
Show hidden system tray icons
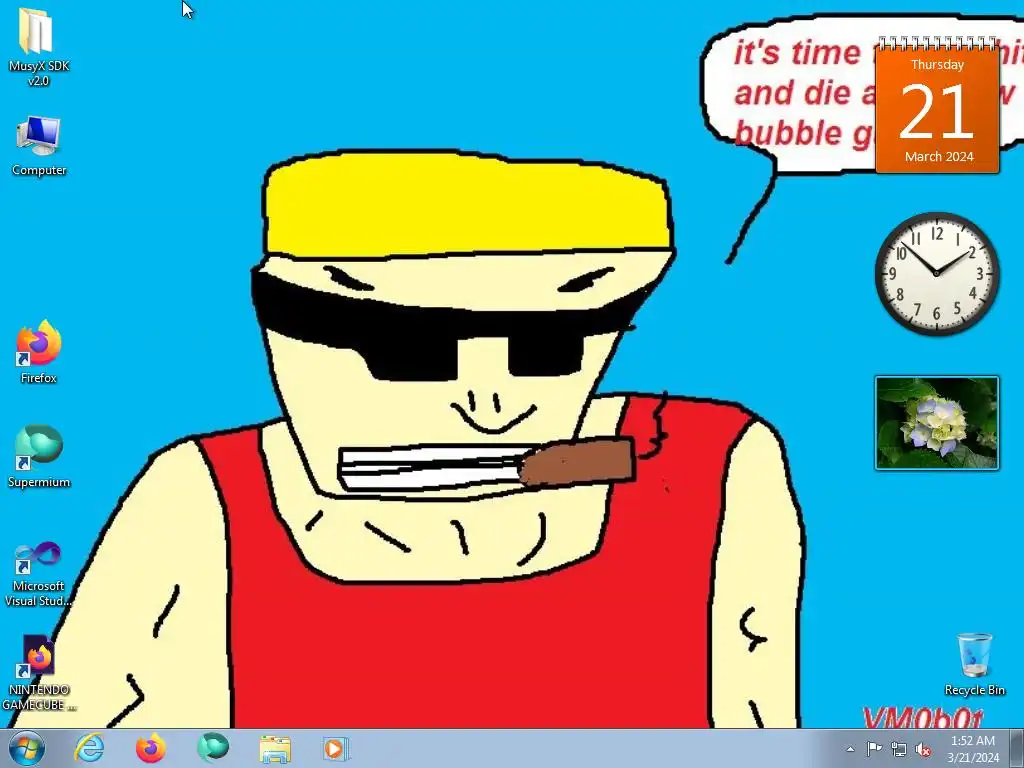[x=850, y=749]
